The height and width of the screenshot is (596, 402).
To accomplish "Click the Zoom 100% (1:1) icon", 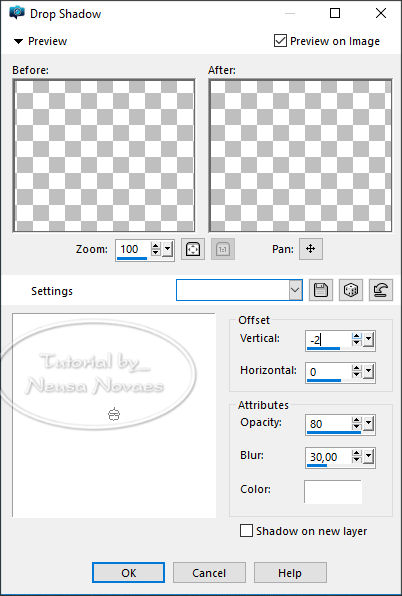I will (x=223, y=249).
